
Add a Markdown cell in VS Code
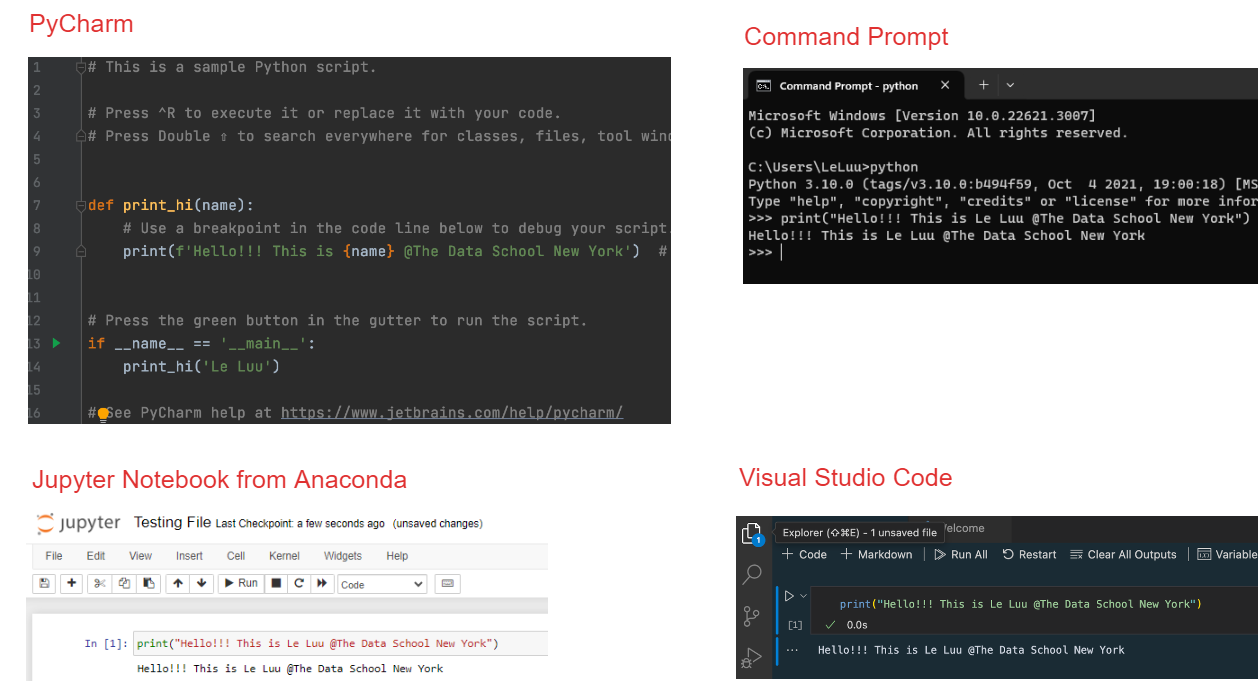877,554
